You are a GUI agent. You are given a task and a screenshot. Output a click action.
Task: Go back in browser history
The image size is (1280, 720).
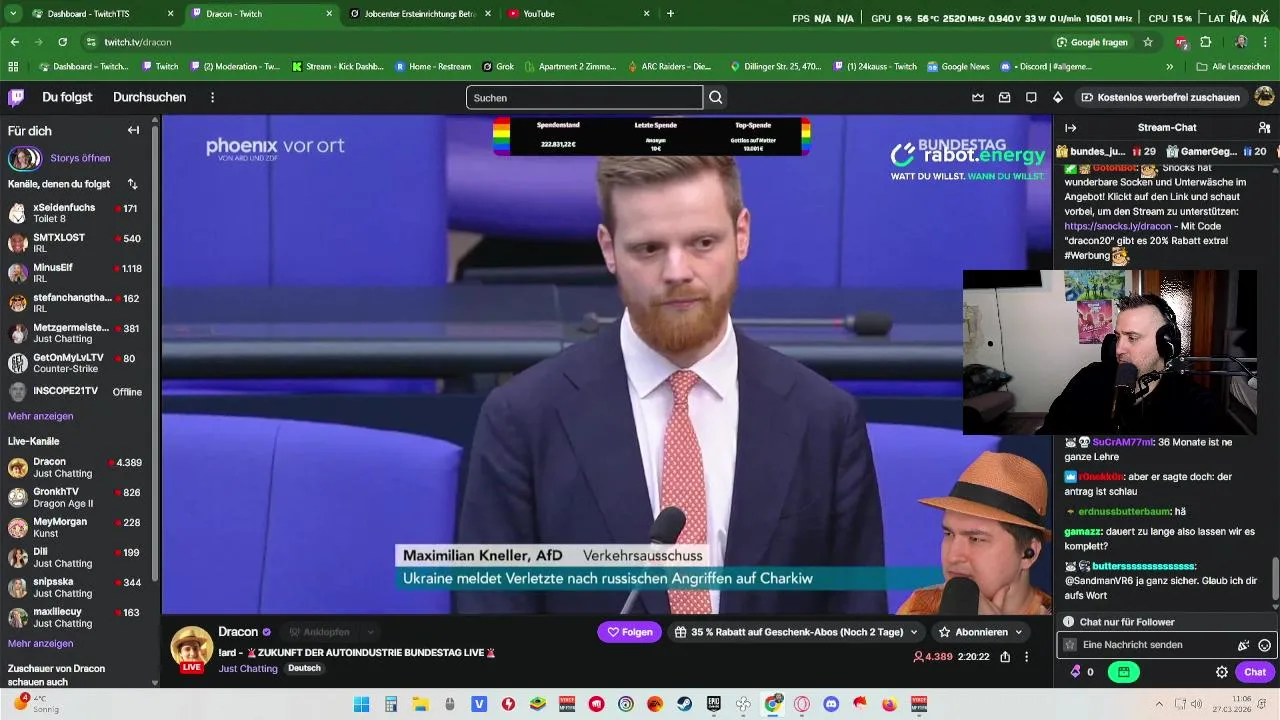[x=14, y=42]
